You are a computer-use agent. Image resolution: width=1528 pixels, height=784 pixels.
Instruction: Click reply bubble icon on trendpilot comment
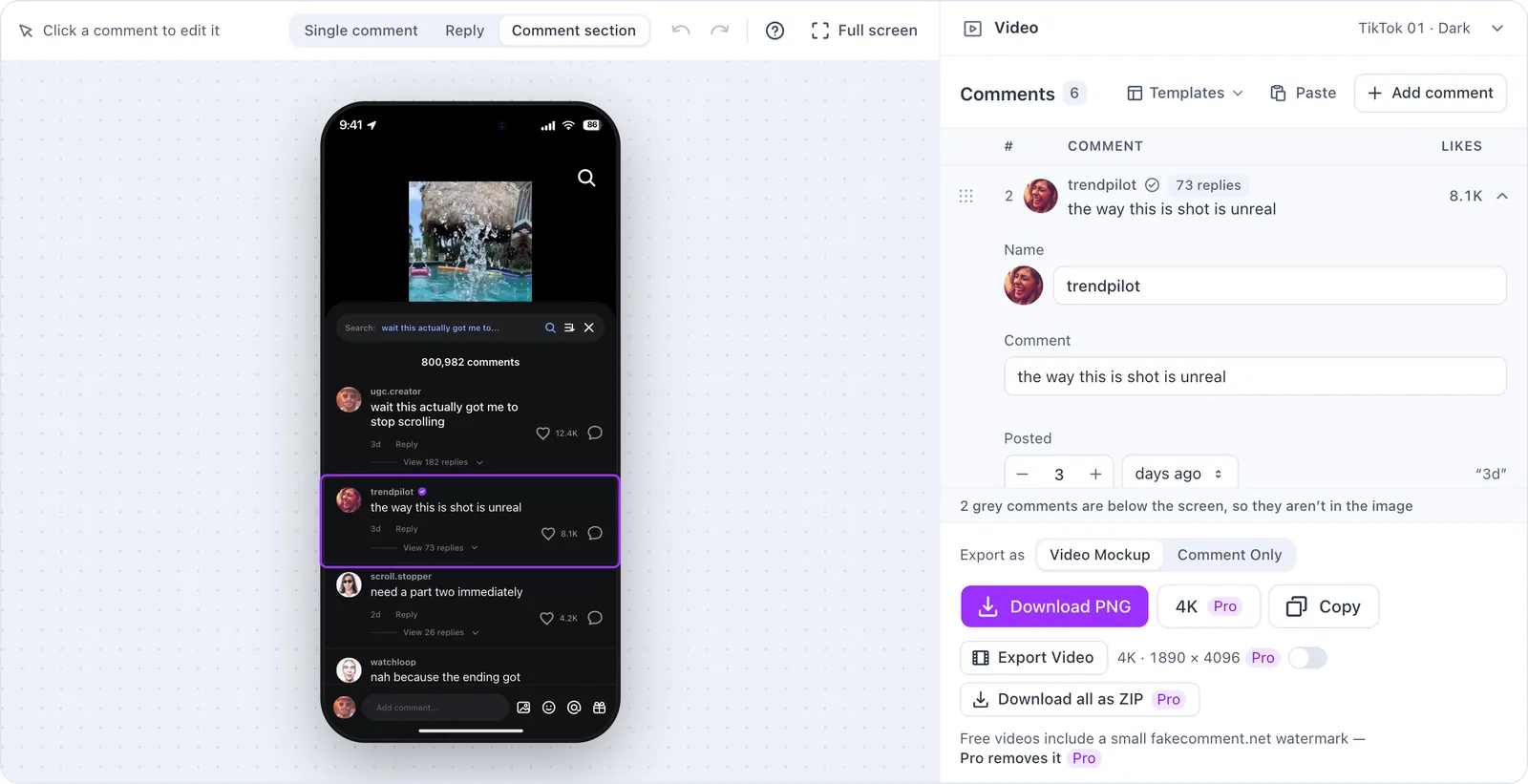595,533
